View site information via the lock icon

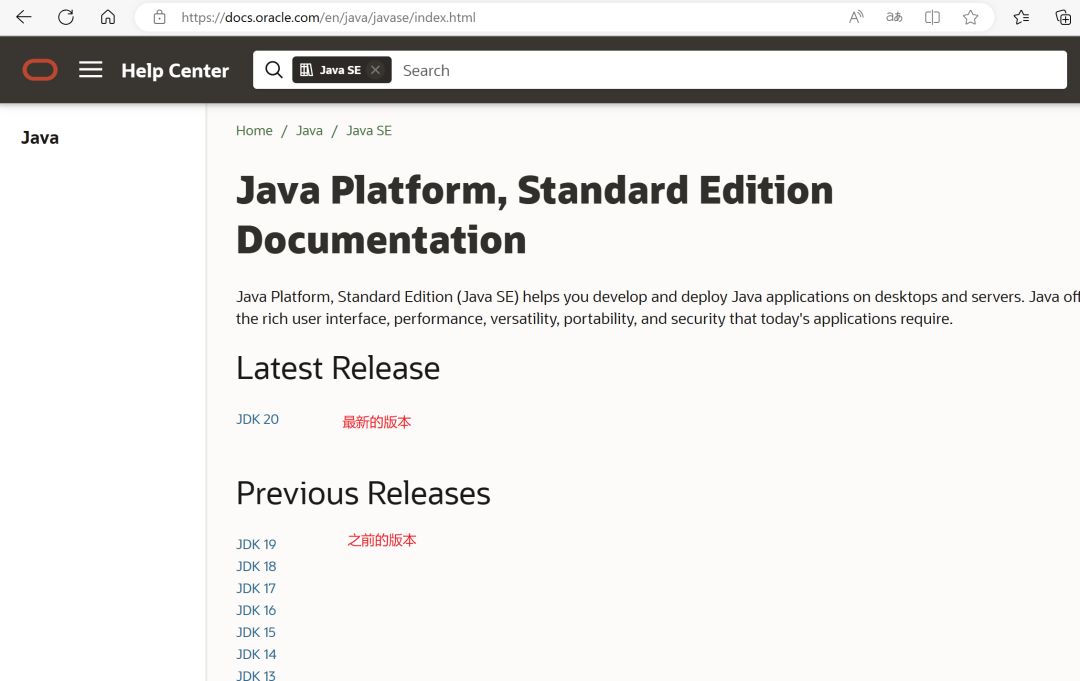pos(160,17)
